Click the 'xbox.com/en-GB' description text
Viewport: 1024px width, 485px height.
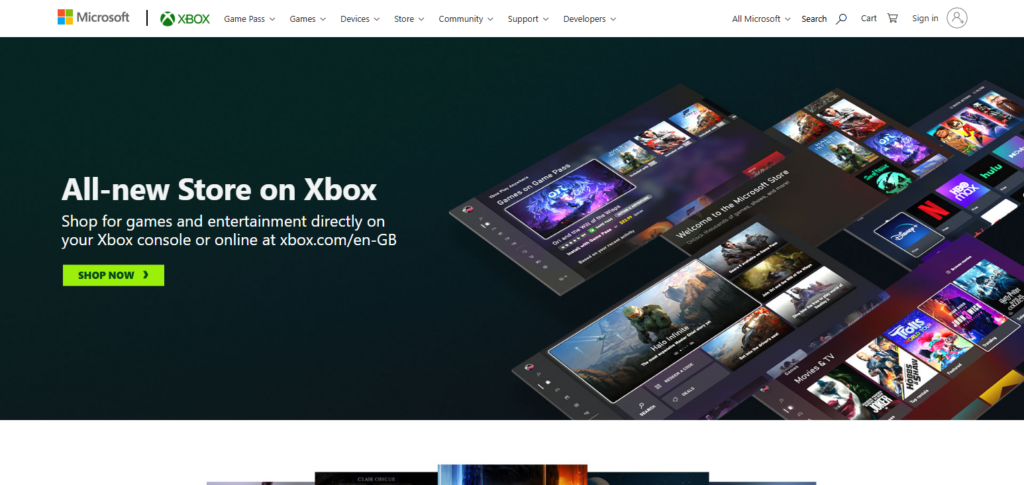338,240
